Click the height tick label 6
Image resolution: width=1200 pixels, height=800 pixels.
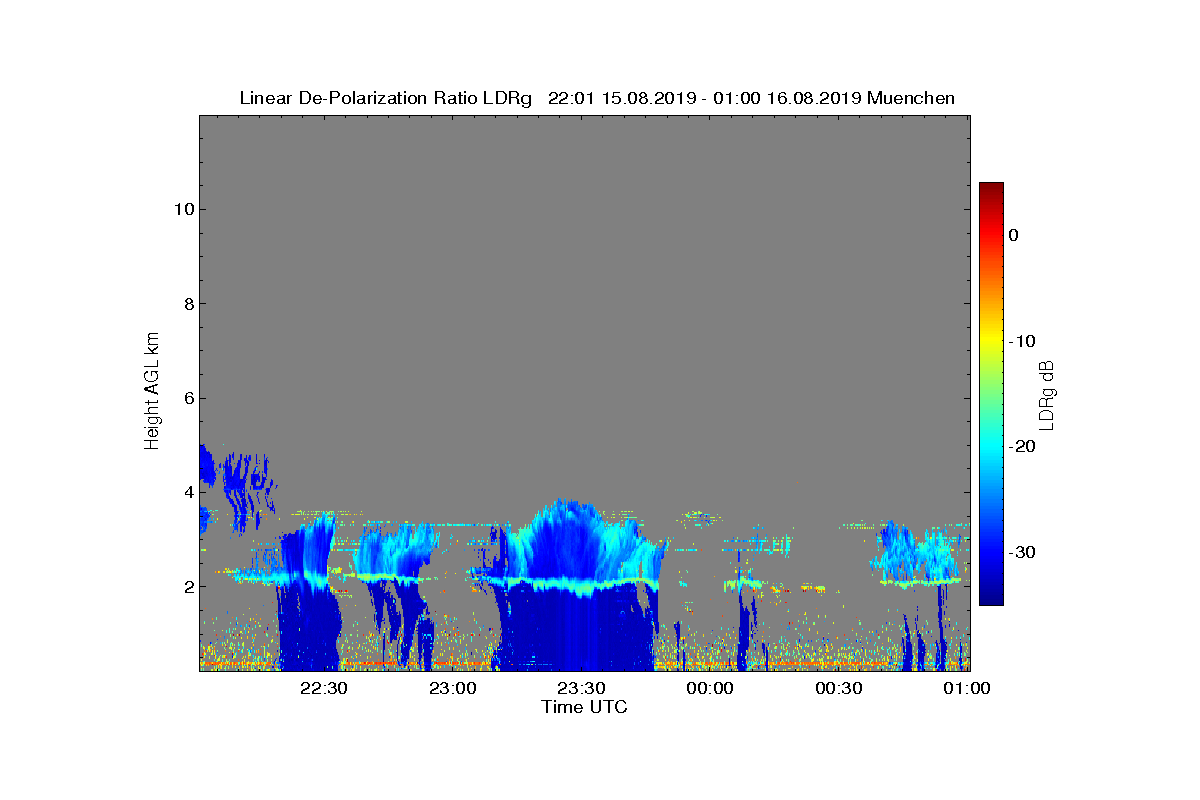[187, 398]
